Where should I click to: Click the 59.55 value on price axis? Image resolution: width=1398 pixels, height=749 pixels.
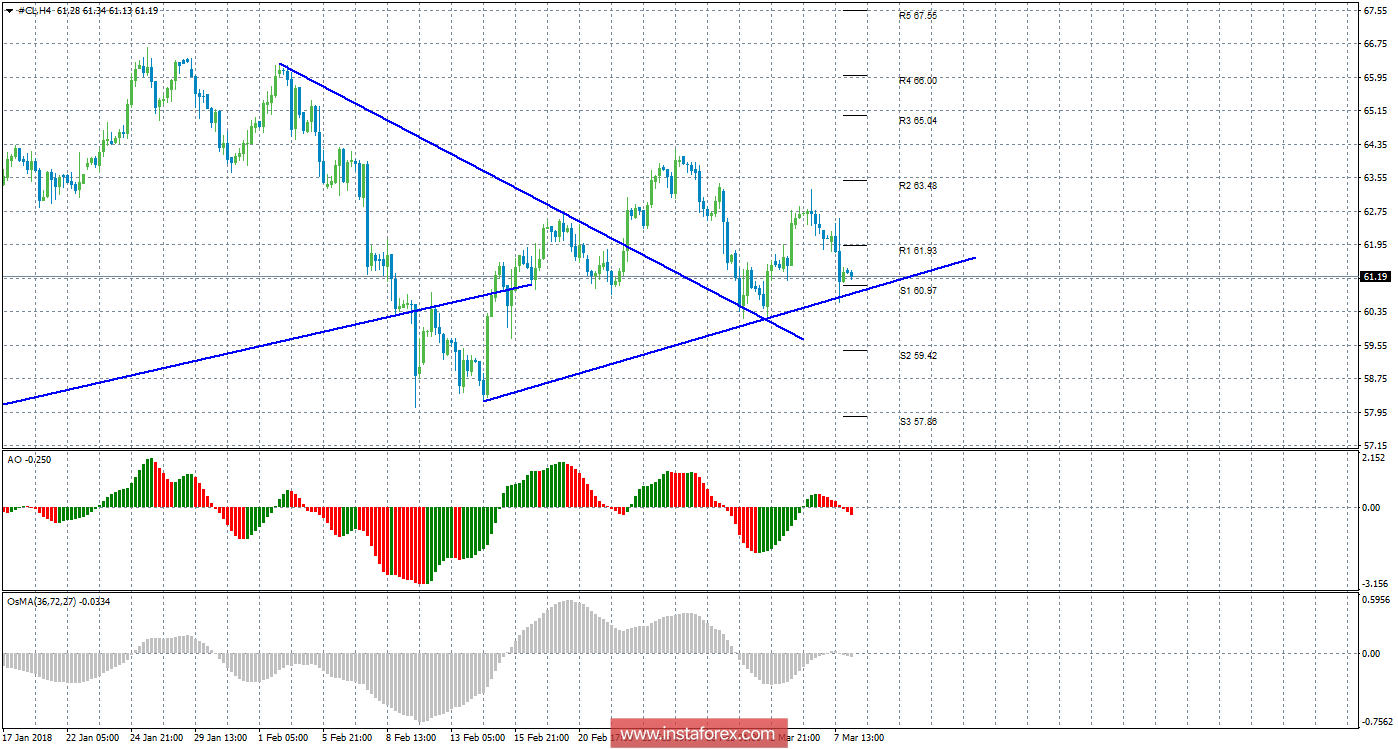pyautogui.click(x=1375, y=345)
